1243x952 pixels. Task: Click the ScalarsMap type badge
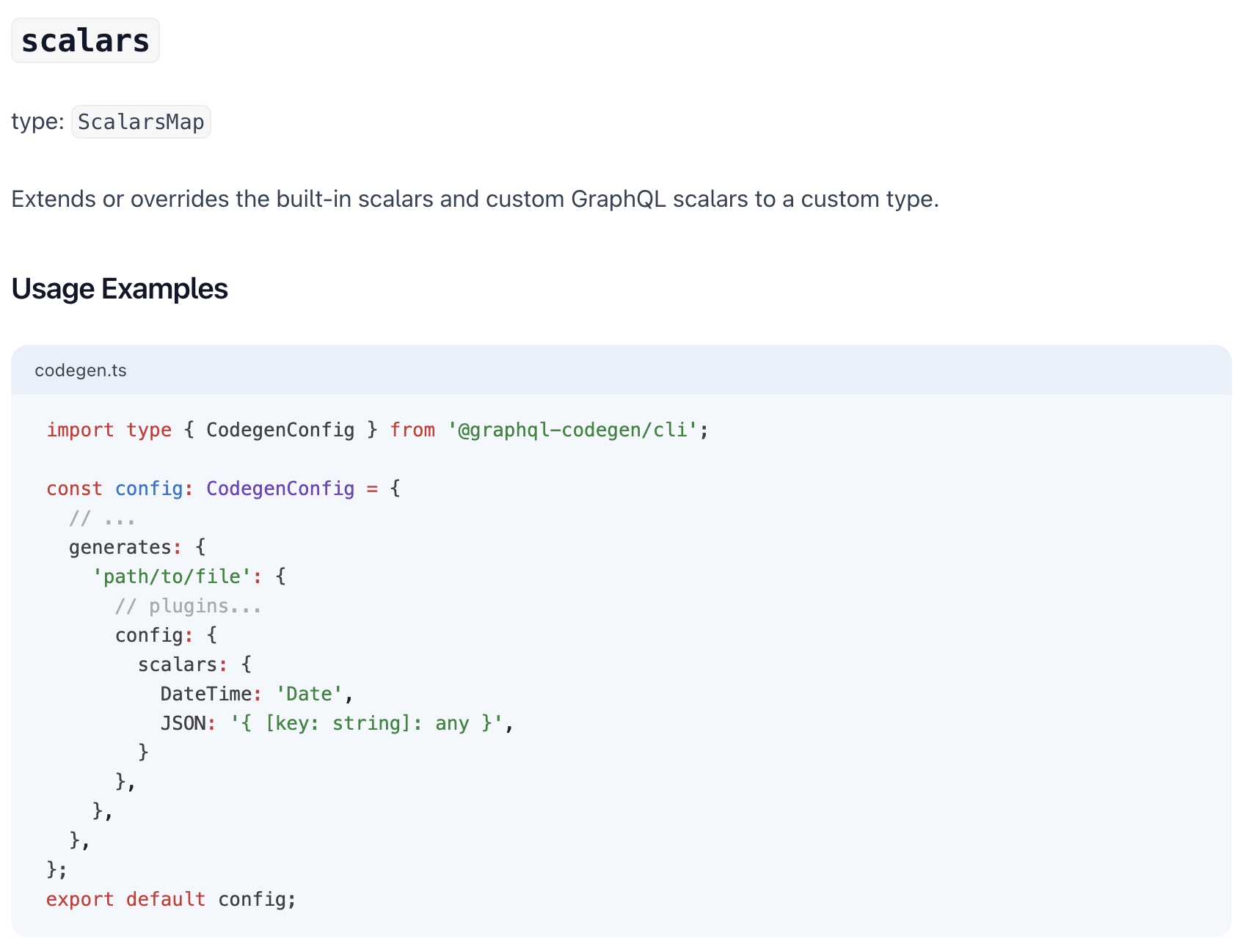coord(141,122)
